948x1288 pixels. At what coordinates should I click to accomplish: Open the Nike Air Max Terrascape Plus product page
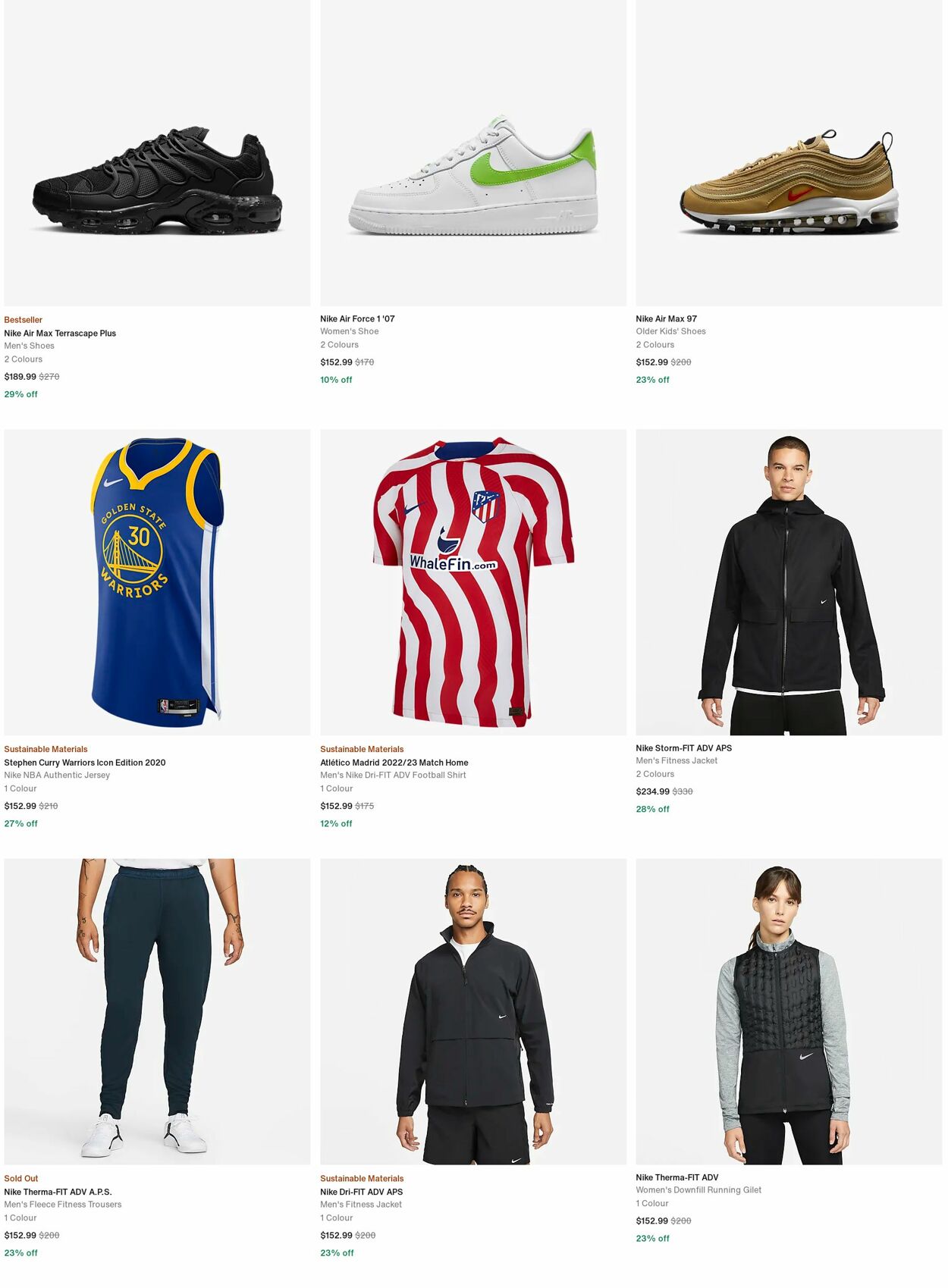[61, 332]
